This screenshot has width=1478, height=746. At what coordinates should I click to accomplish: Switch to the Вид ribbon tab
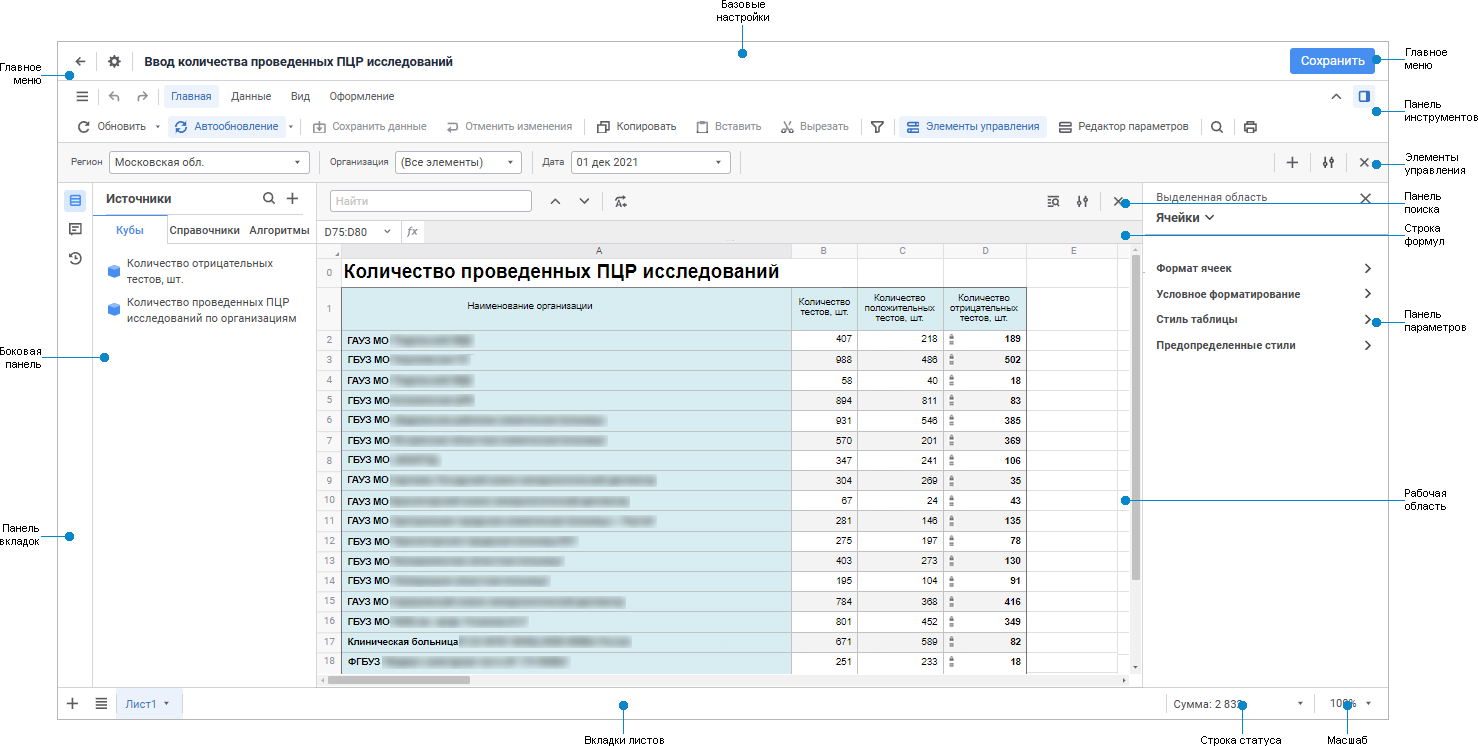(x=300, y=97)
